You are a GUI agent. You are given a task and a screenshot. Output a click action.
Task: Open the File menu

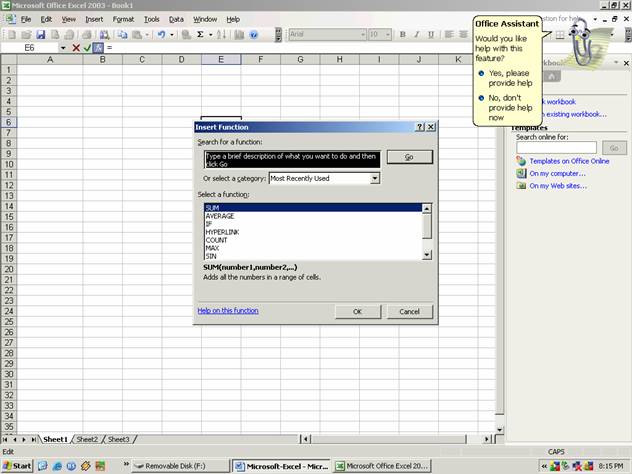click(x=26, y=19)
